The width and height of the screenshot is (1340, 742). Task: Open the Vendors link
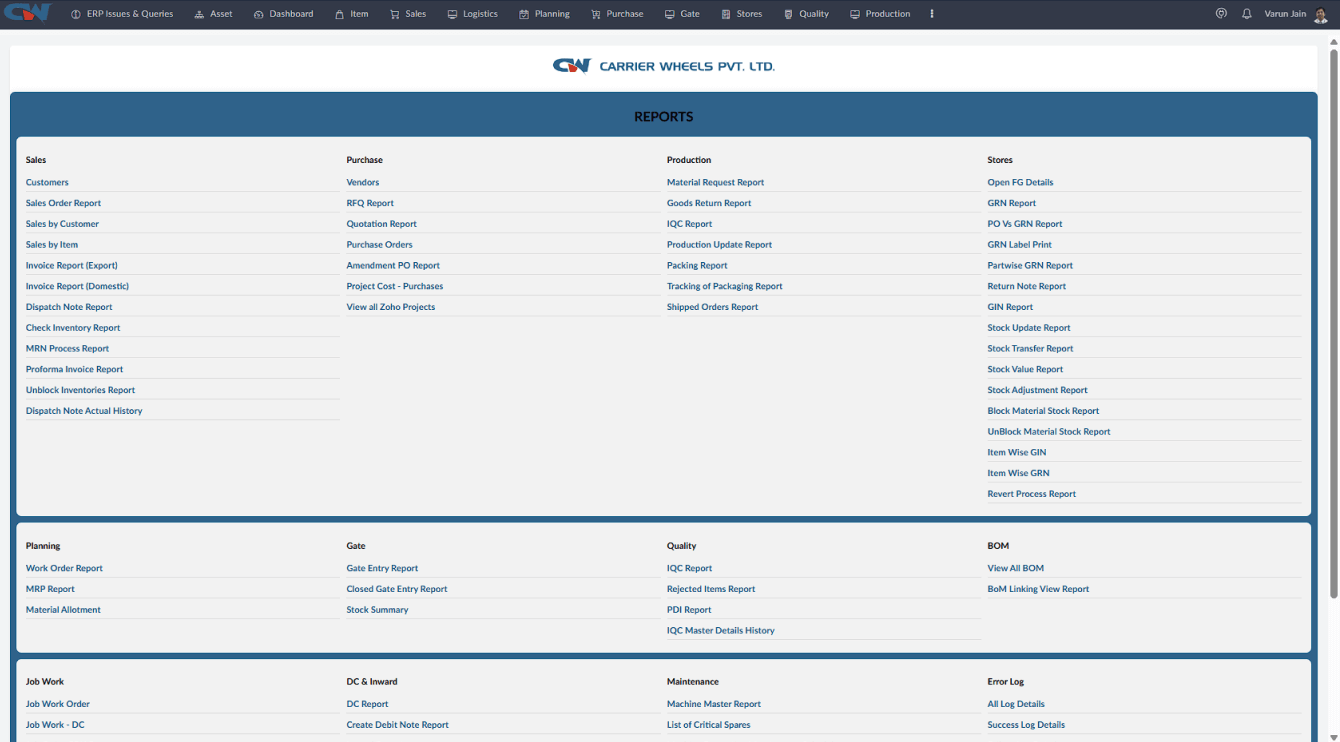pyautogui.click(x=363, y=183)
